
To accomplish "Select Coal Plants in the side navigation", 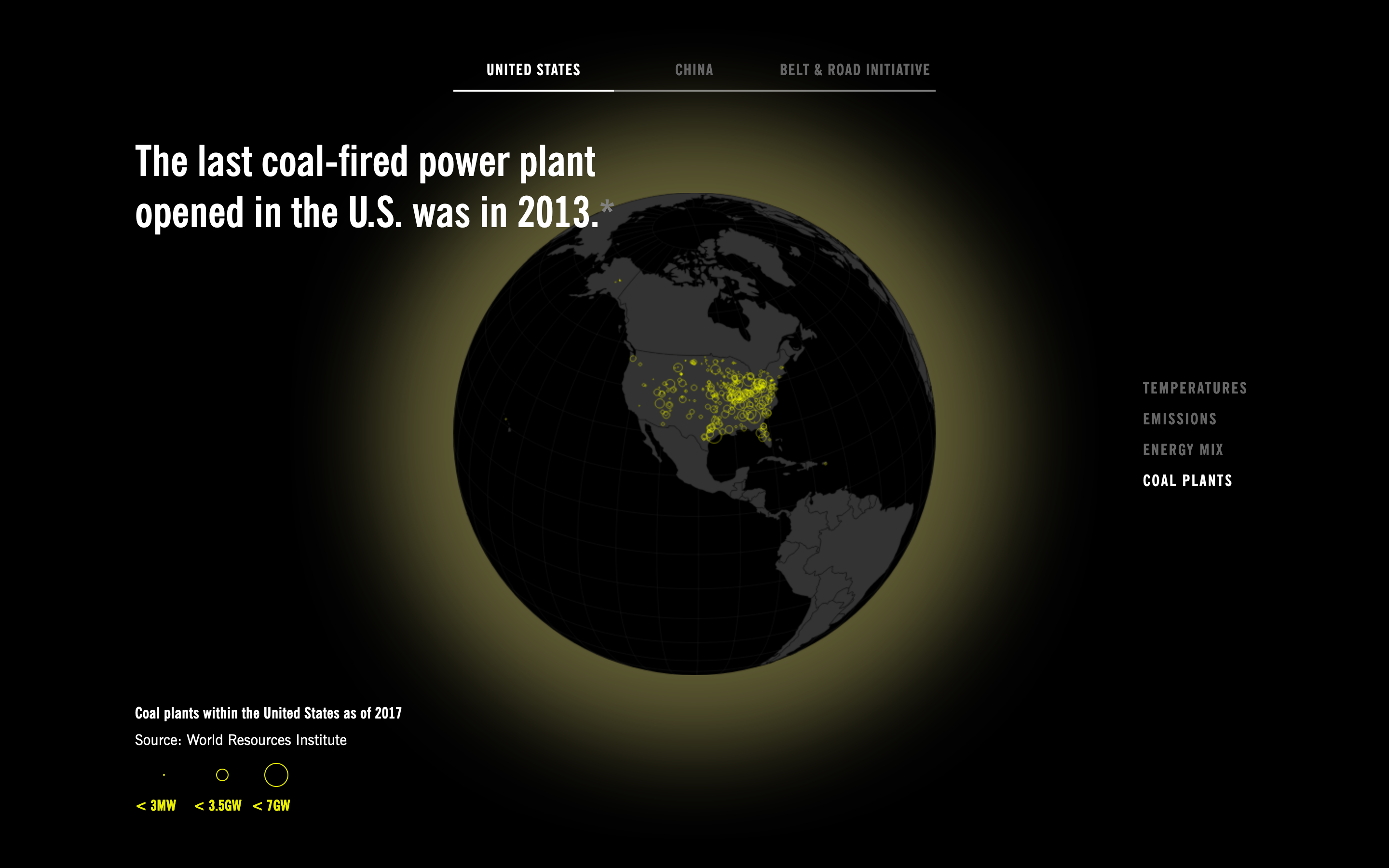I will click(x=1187, y=480).
